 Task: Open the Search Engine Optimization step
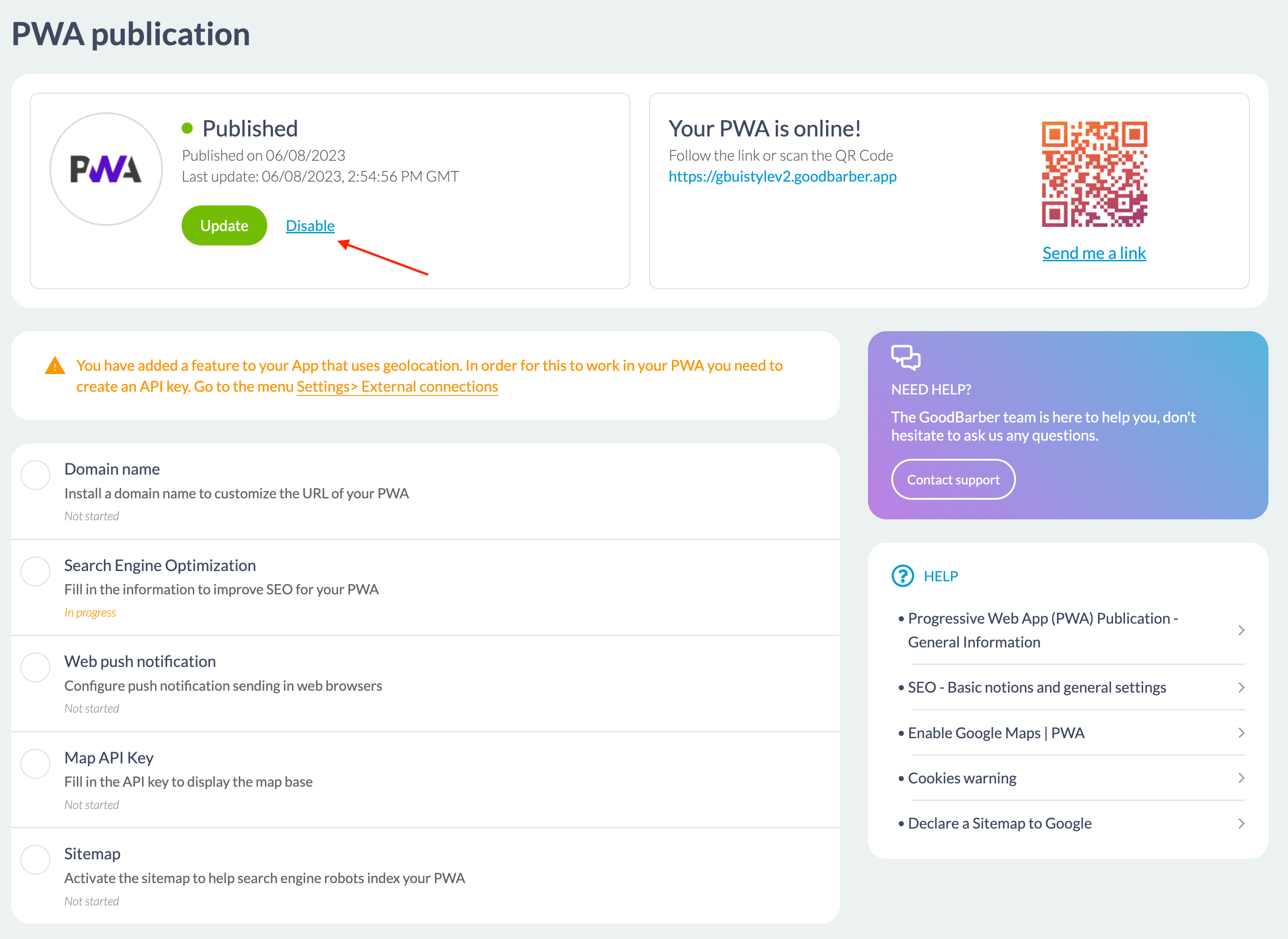426,588
